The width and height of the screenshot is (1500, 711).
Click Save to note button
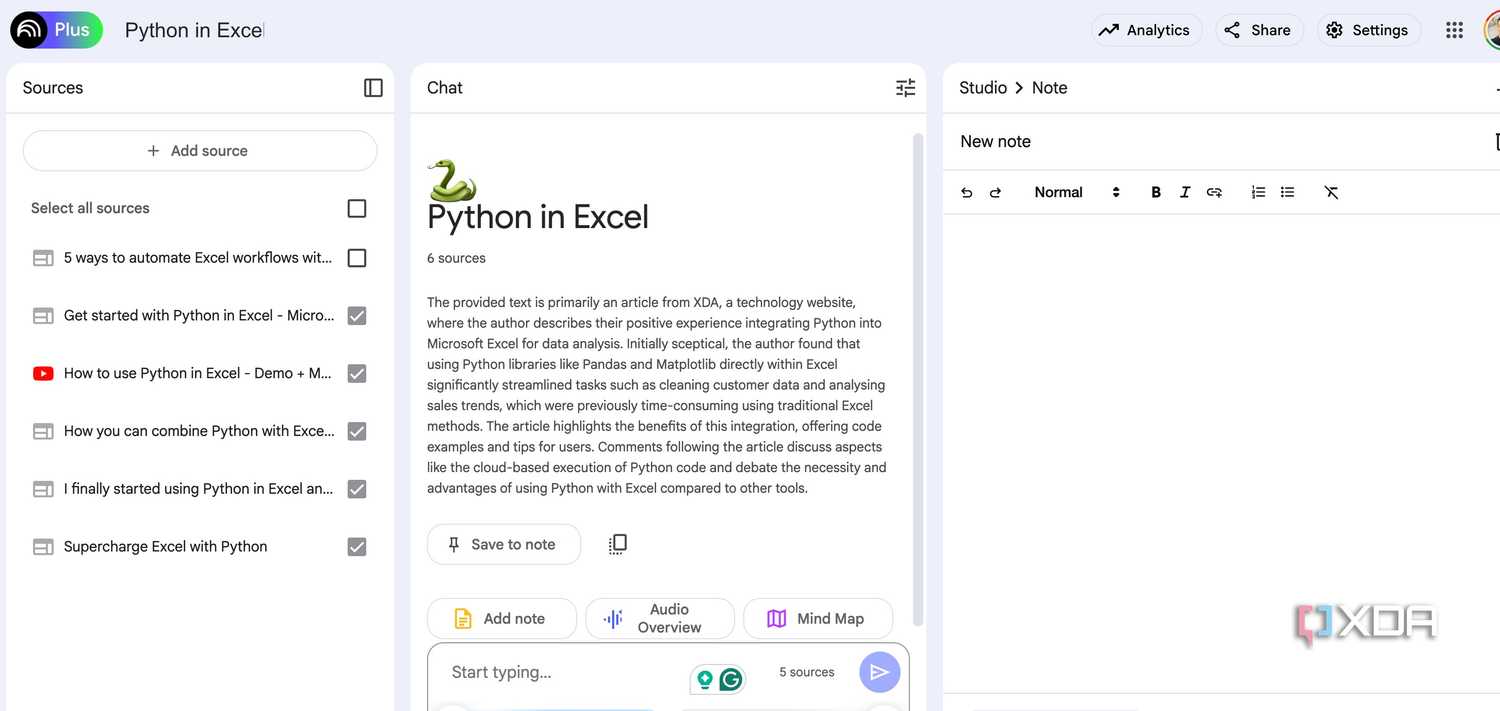504,544
